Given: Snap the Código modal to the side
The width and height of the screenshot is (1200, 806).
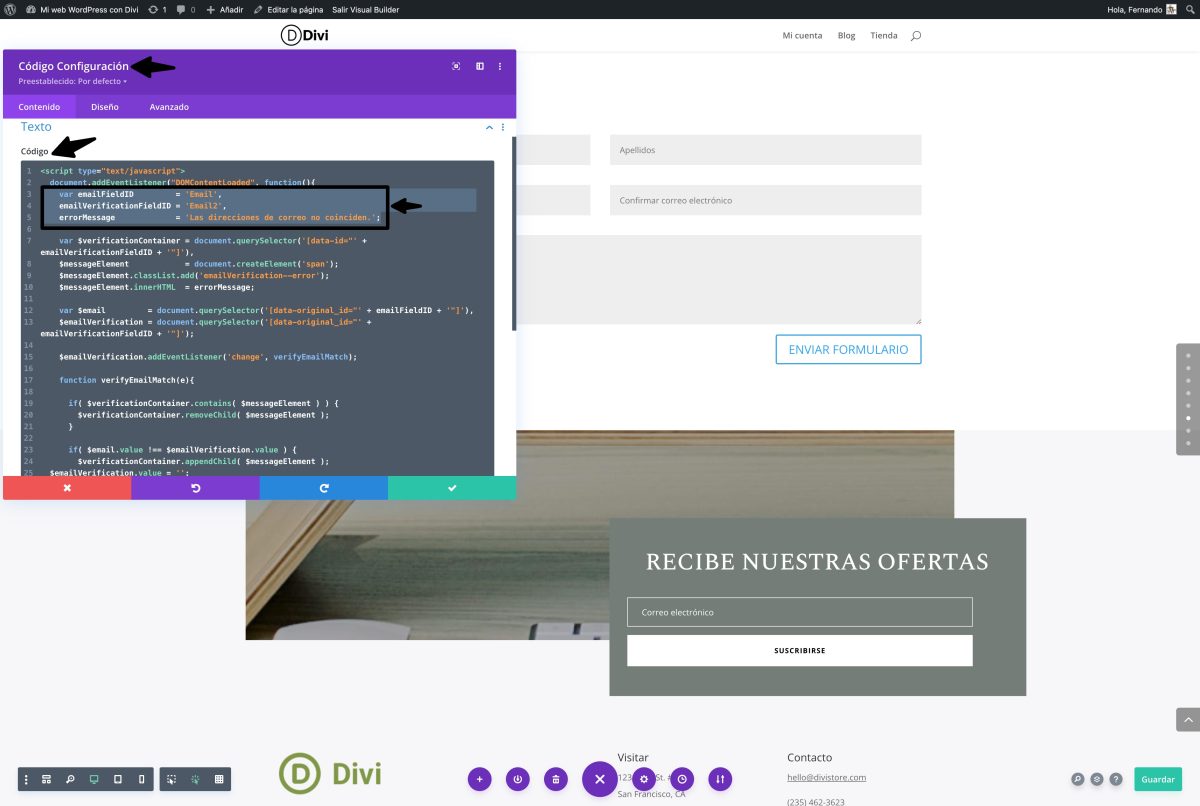Looking at the screenshot, I should pyautogui.click(x=479, y=66).
